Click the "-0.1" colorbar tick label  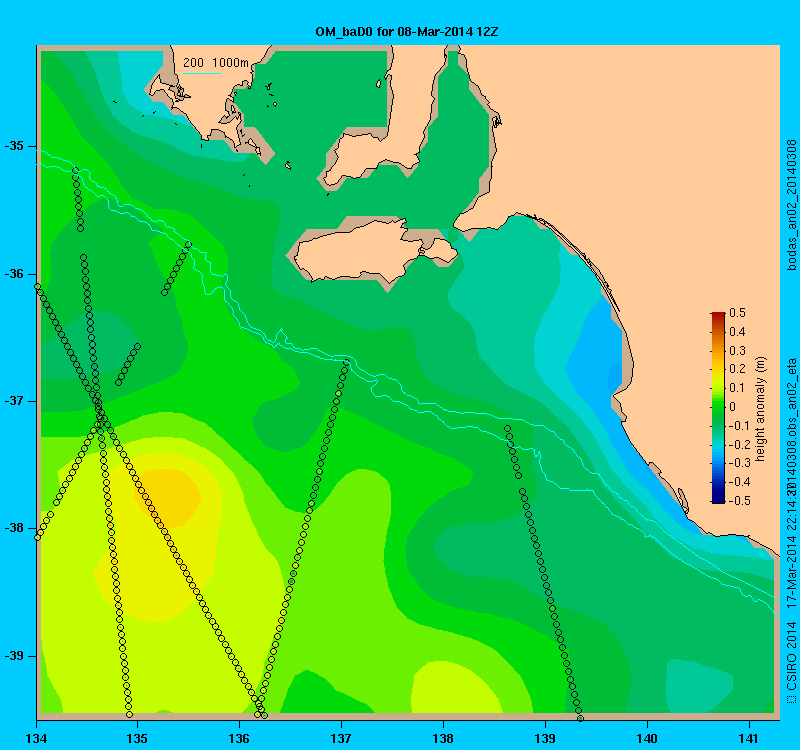click(x=739, y=426)
